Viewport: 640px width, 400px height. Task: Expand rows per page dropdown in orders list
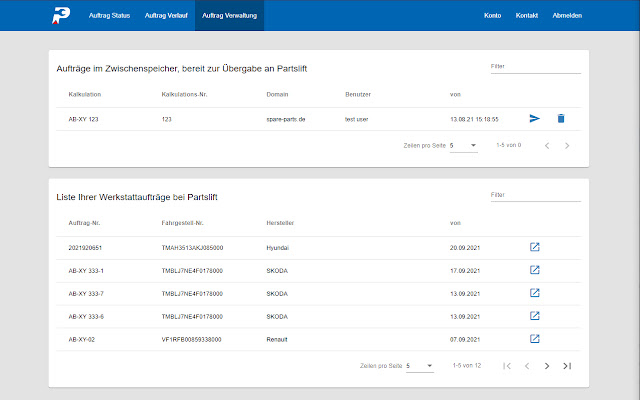pyautogui.click(x=420, y=366)
